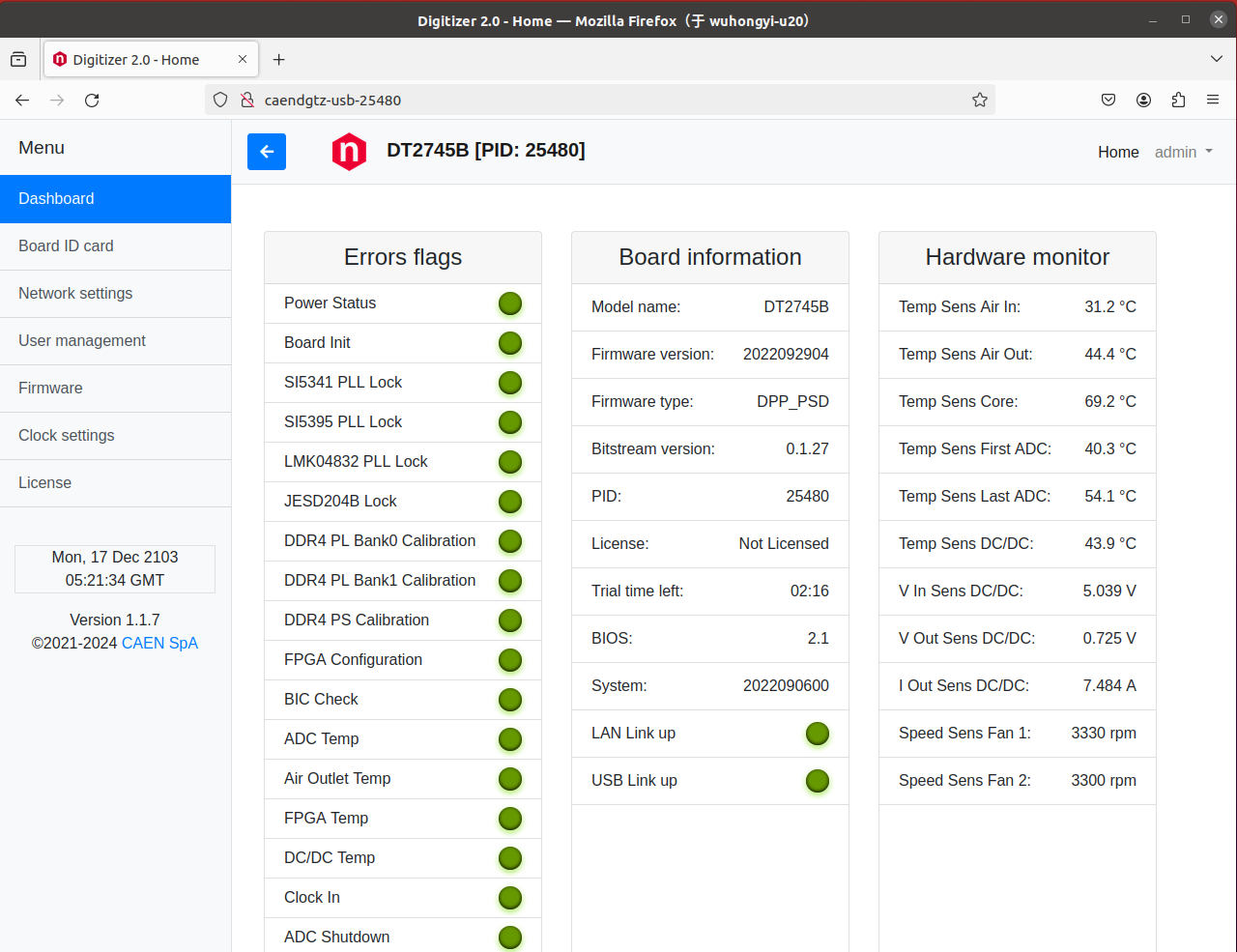Click the blue back arrow button

[x=267, y=152]
